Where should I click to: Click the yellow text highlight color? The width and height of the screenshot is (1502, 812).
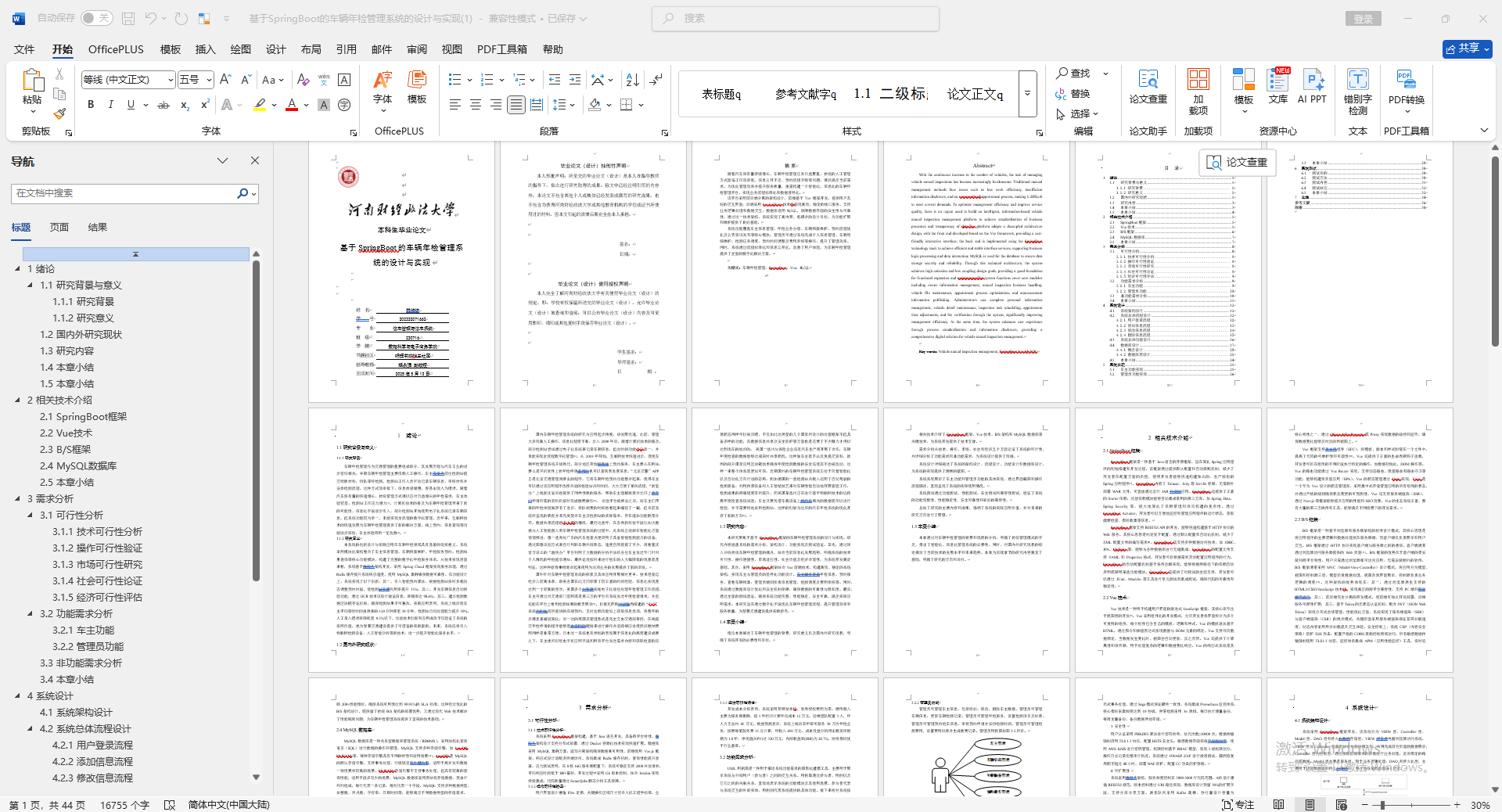pos(260,105)
